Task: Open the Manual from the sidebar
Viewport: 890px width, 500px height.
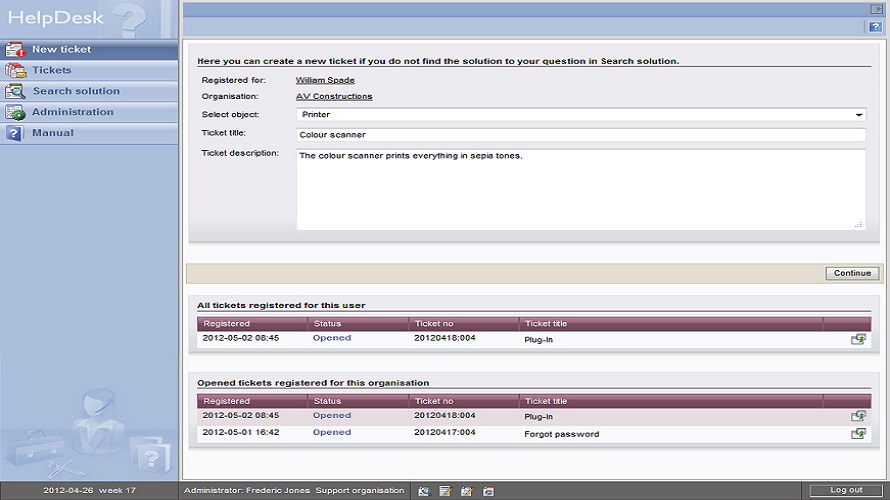Action: coord(89,133)
